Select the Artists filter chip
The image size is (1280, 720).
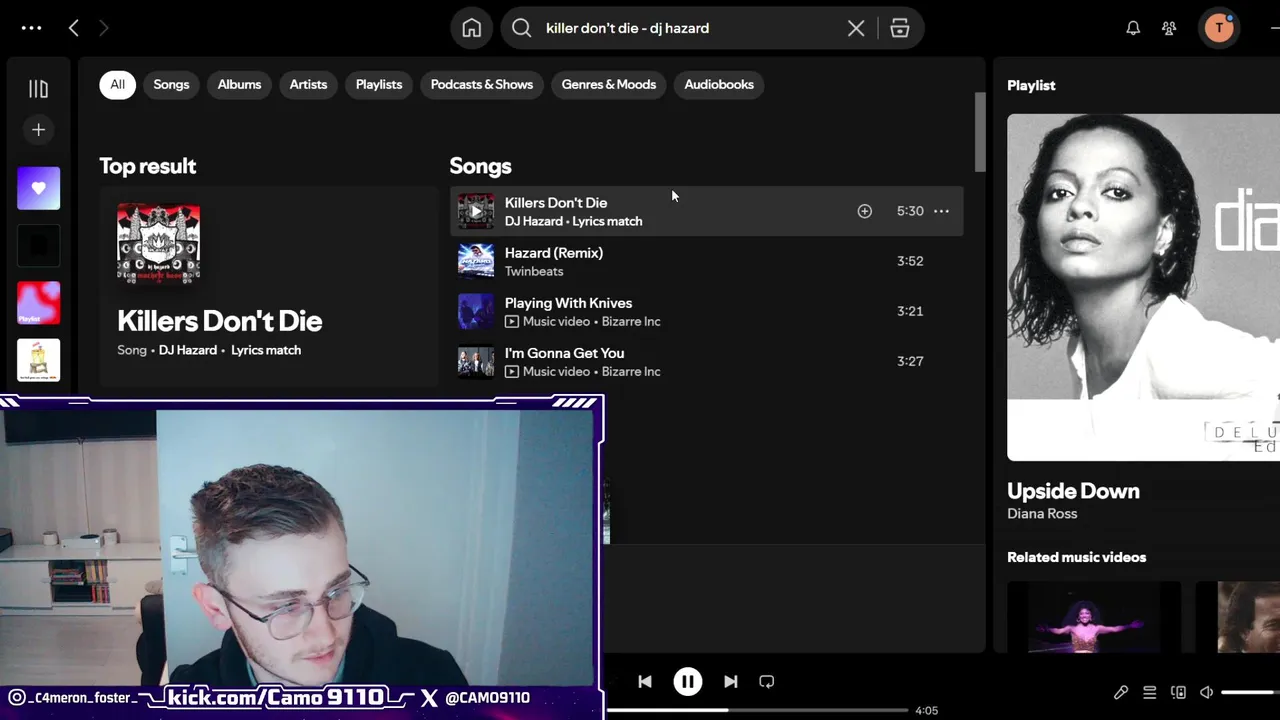pyautogui.click(x=308, y=84)
